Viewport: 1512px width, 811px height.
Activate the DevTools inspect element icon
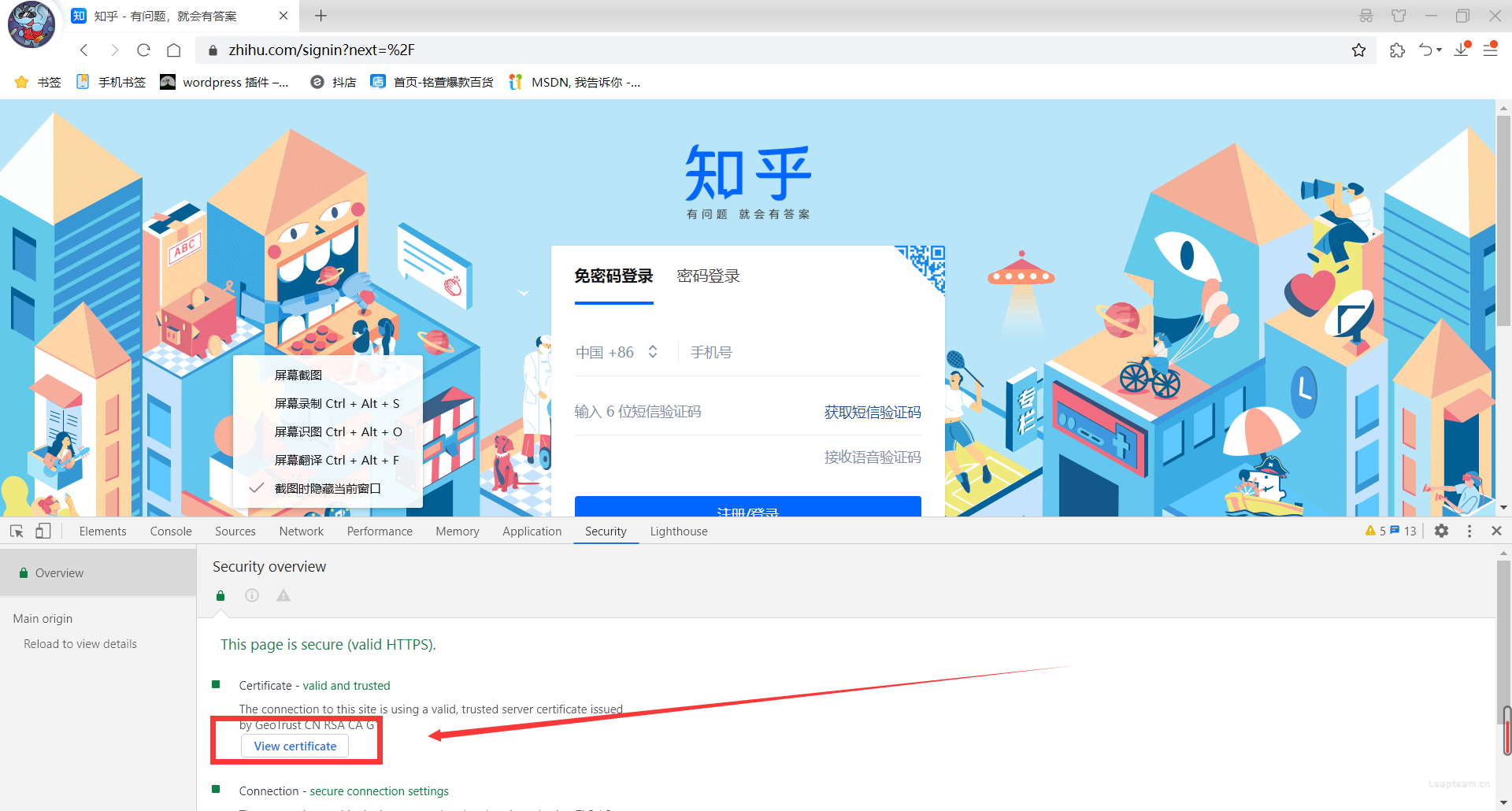click(x=17, y=531)
